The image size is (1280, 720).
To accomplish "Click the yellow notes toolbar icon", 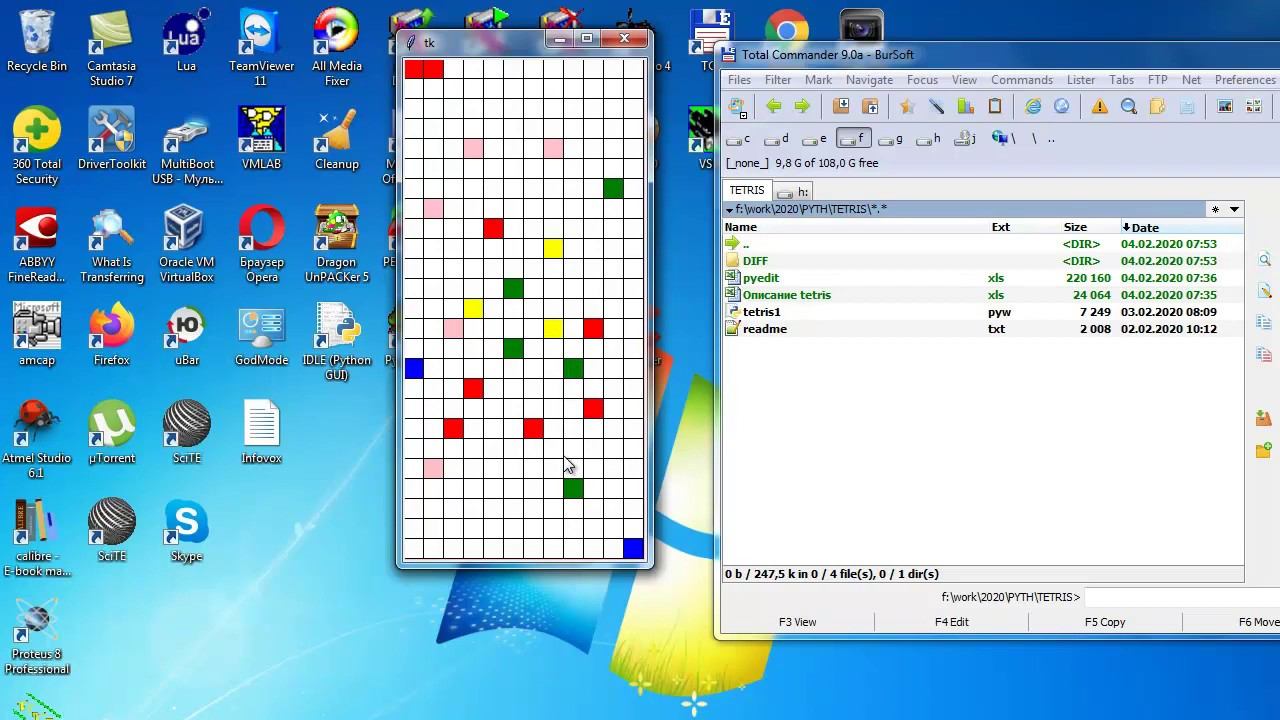I will [1158, 106].
